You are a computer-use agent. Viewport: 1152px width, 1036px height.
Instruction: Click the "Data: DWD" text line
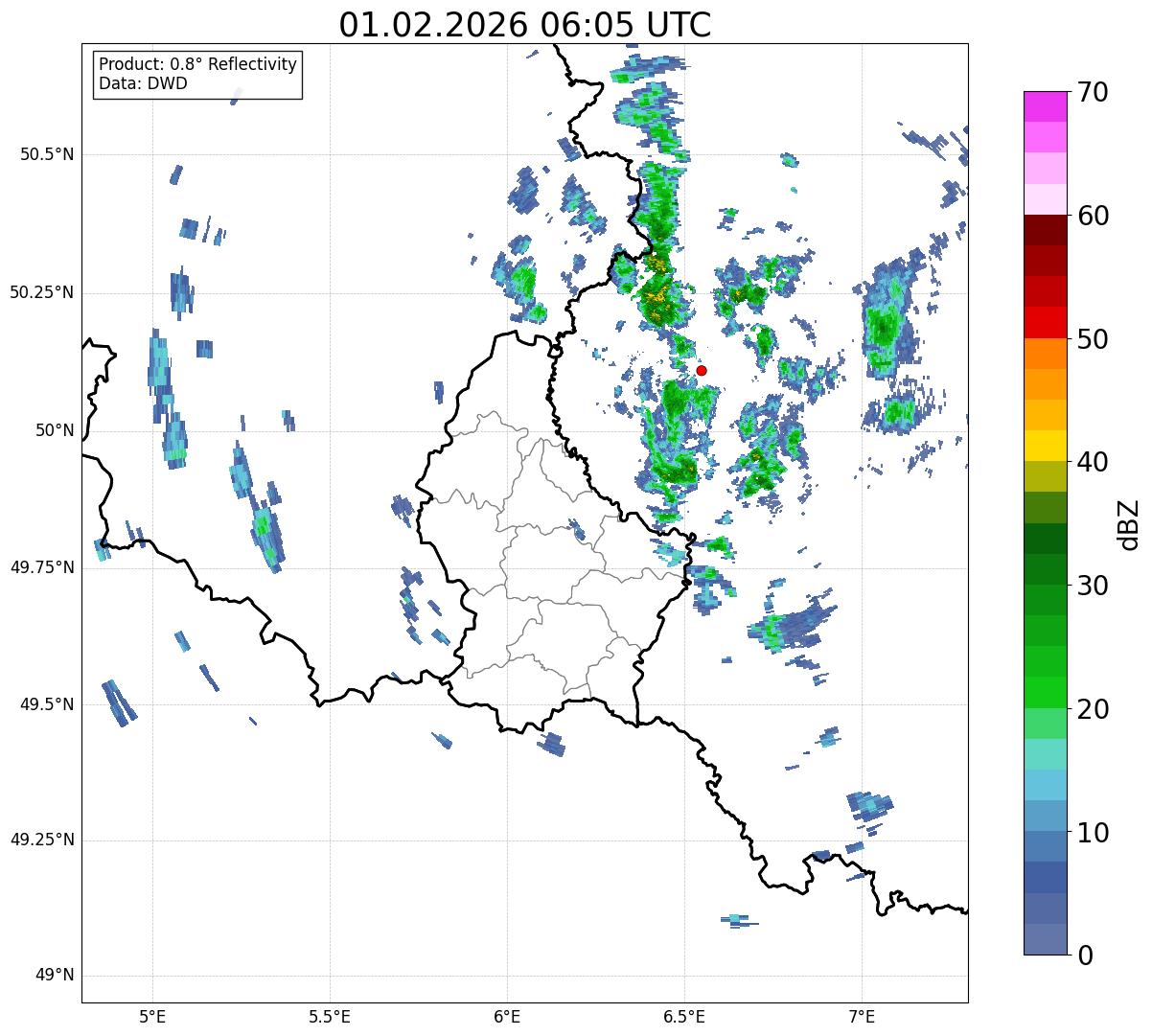coord(143,83)
